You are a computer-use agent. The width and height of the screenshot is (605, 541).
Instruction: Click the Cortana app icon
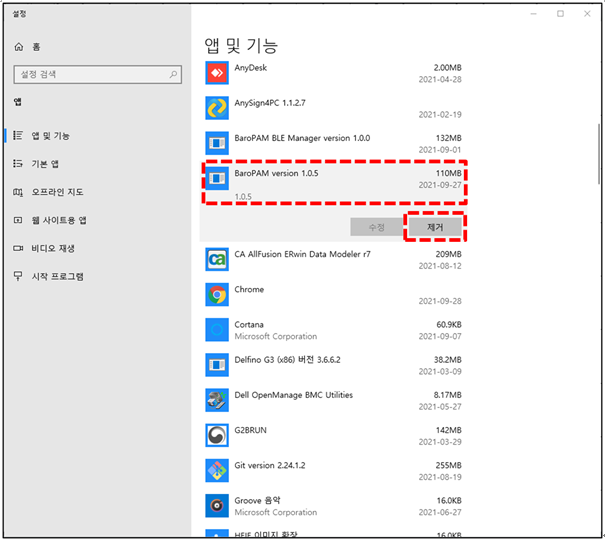pyautogui.click(x=217, y=330)
